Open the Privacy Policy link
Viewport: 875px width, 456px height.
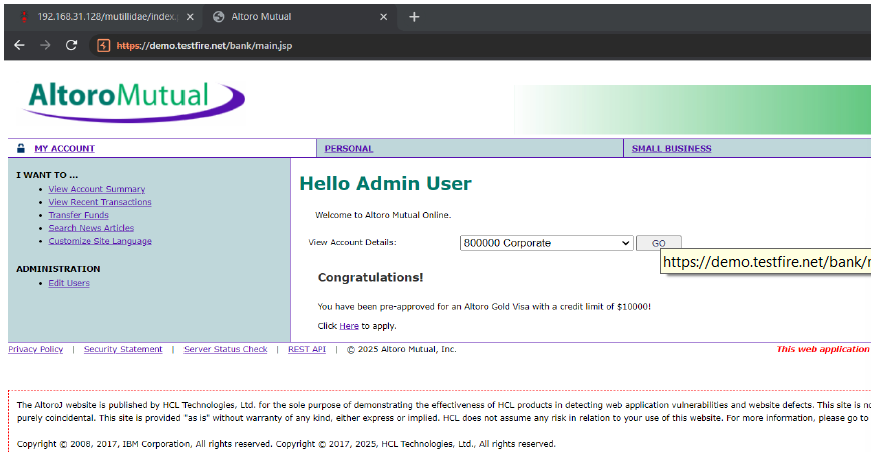(36, 349)
